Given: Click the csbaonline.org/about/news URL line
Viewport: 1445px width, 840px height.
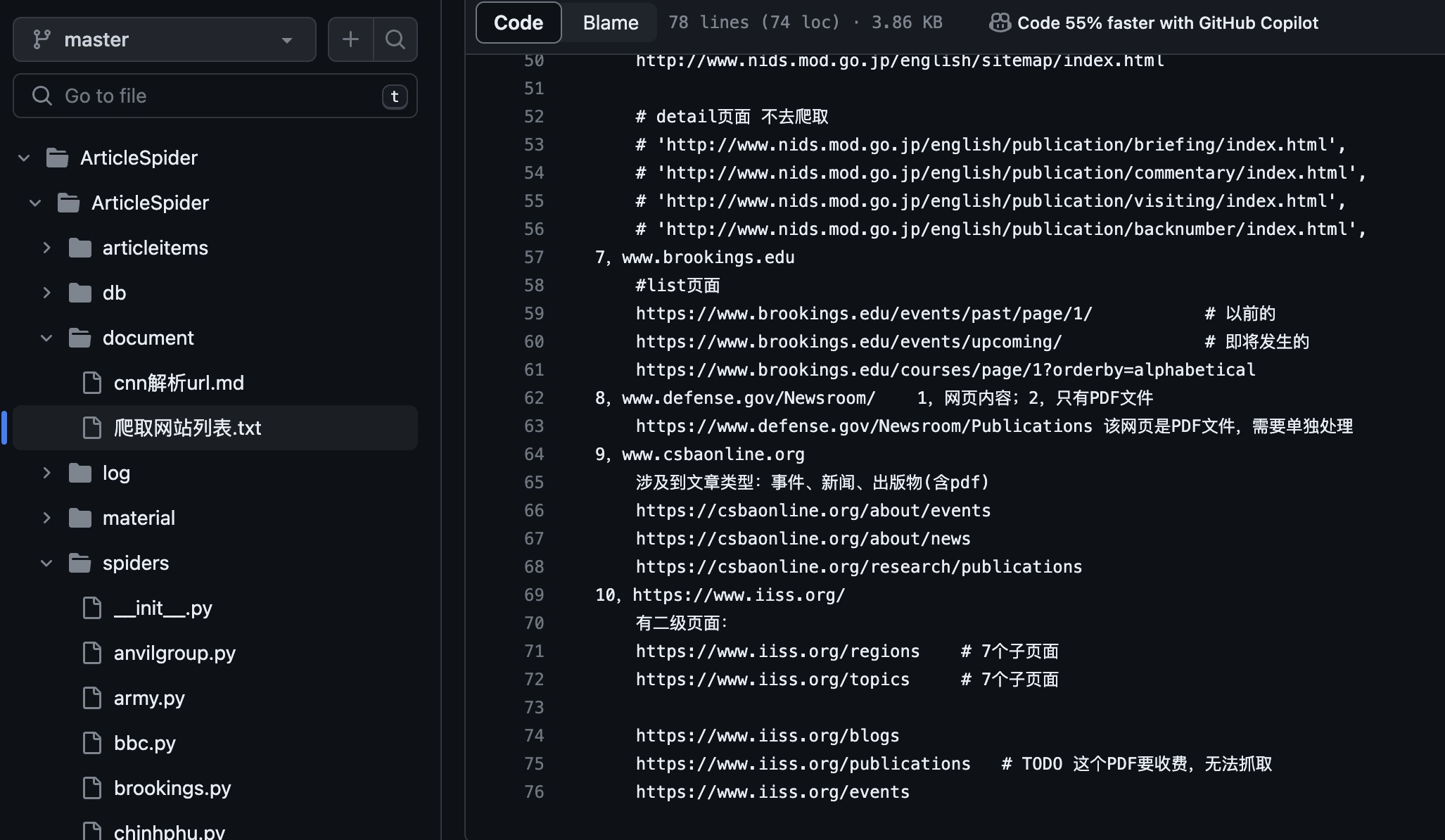Looking at the screenshot, I should pyautogui.click(x=803, y=539).
